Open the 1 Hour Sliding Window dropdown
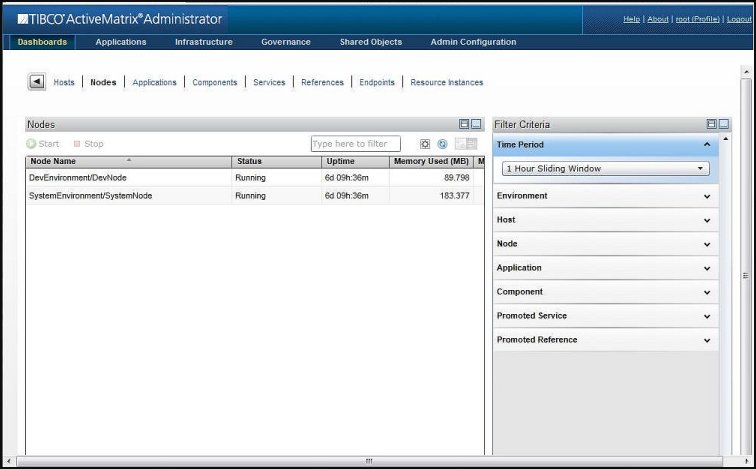 click(x=605, y=169)
